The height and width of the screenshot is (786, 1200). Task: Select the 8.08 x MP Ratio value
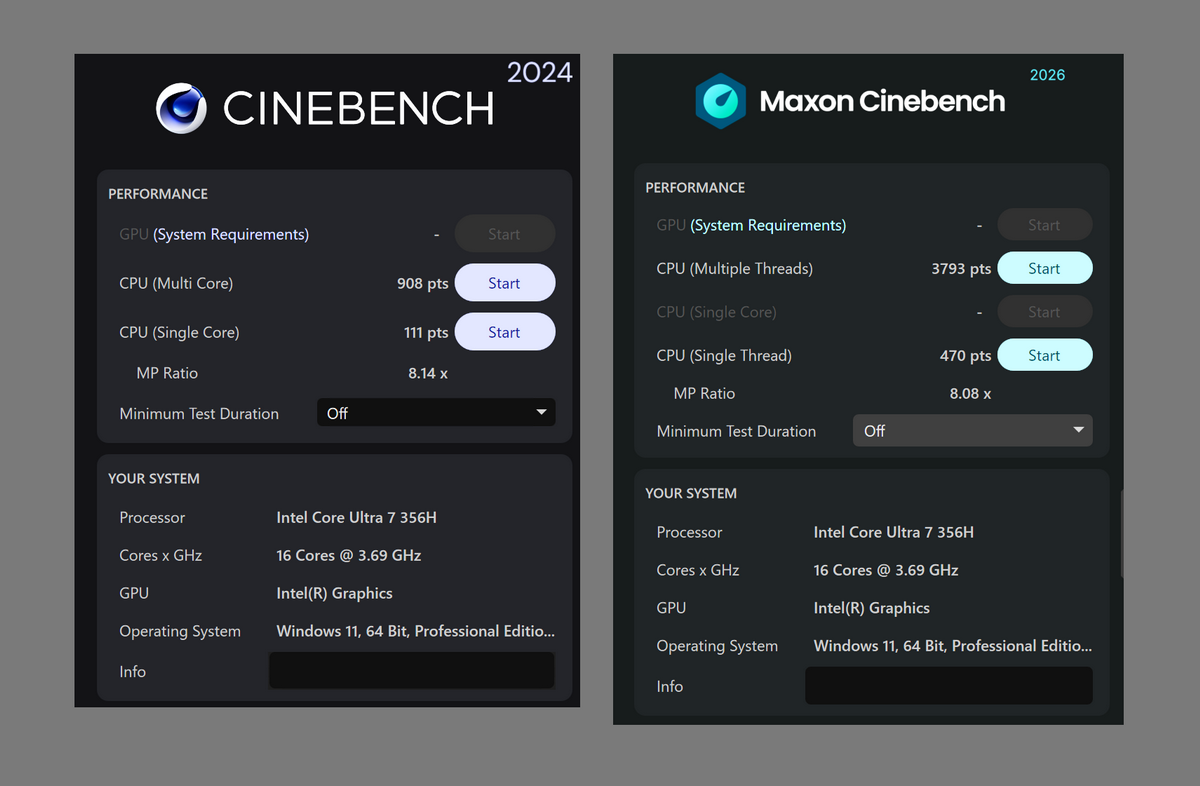[x=970, y=393]
